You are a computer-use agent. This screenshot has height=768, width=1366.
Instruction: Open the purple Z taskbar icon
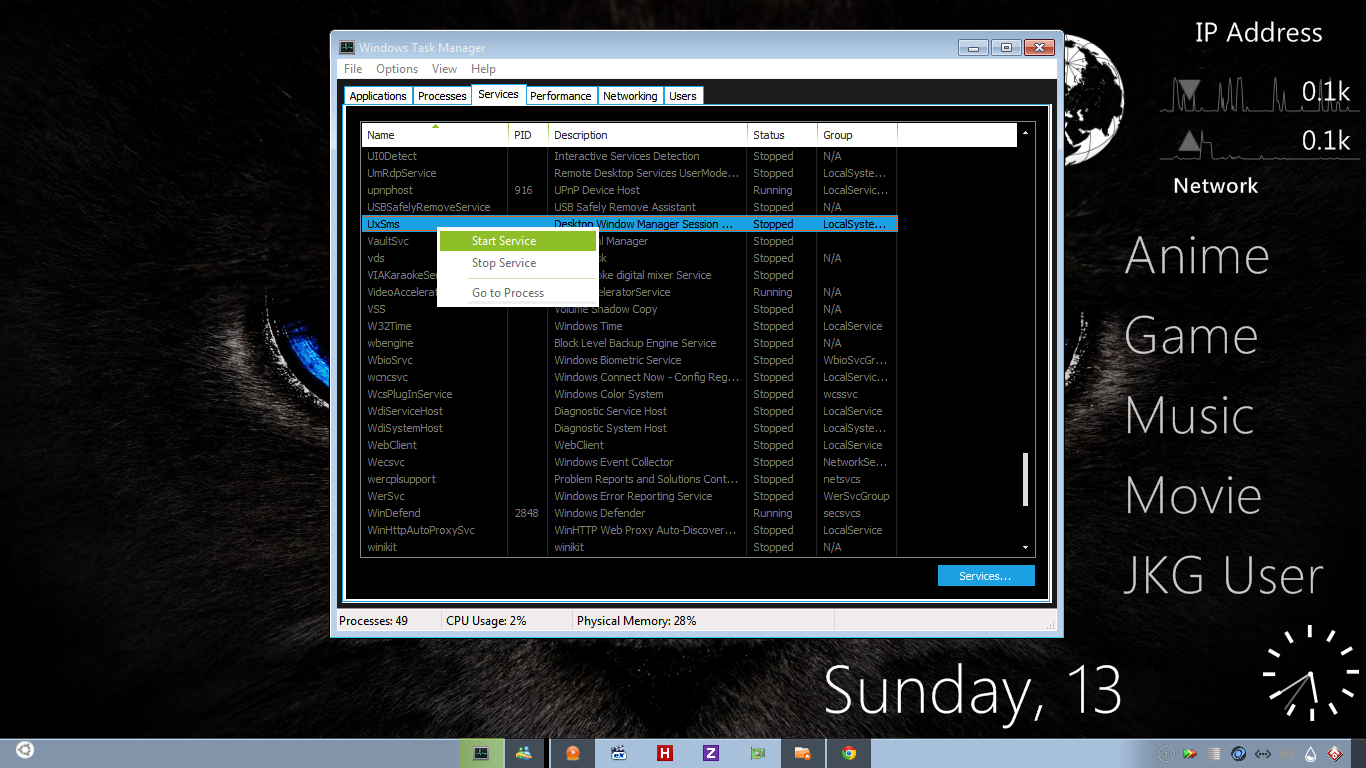(711, 754)
